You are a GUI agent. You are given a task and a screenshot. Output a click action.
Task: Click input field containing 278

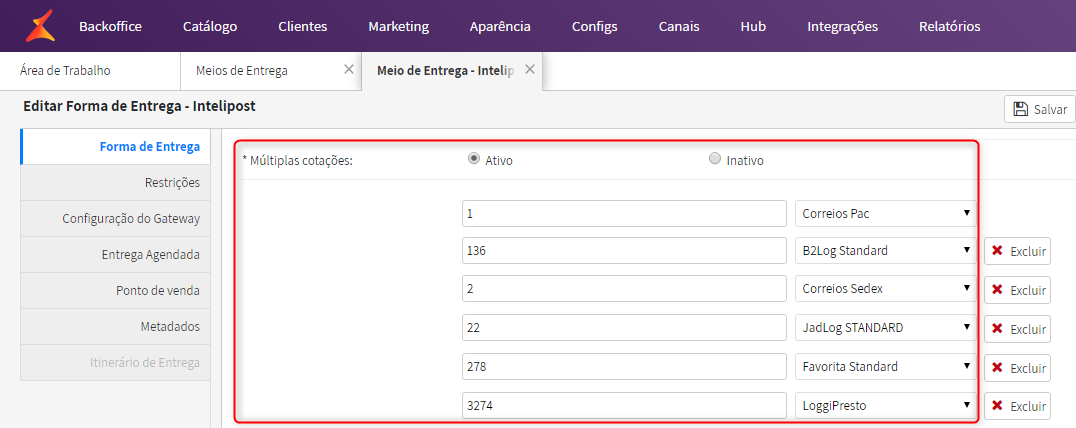point(624,367)
